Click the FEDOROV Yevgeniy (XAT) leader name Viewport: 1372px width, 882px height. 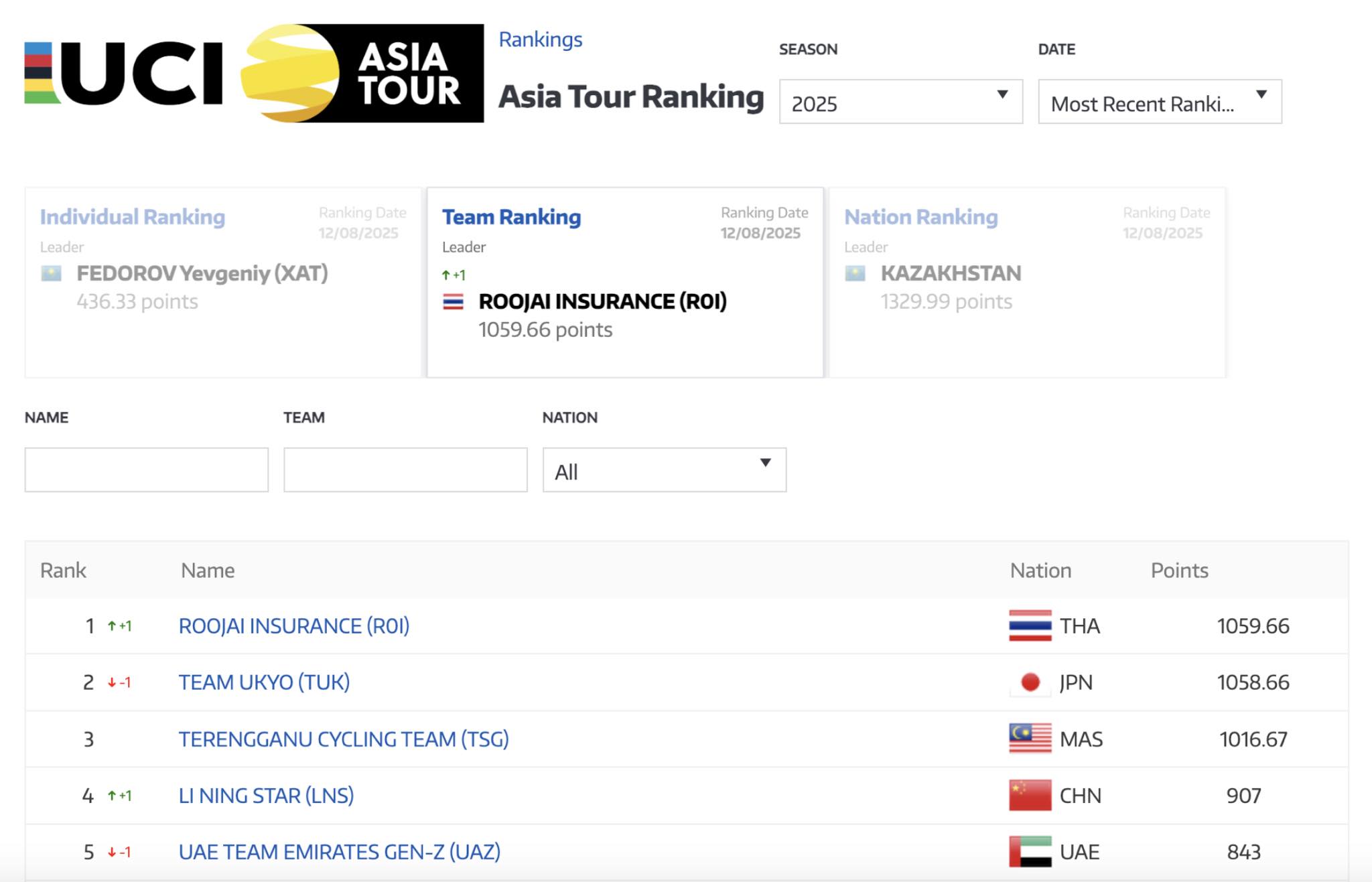coord(202,273)
